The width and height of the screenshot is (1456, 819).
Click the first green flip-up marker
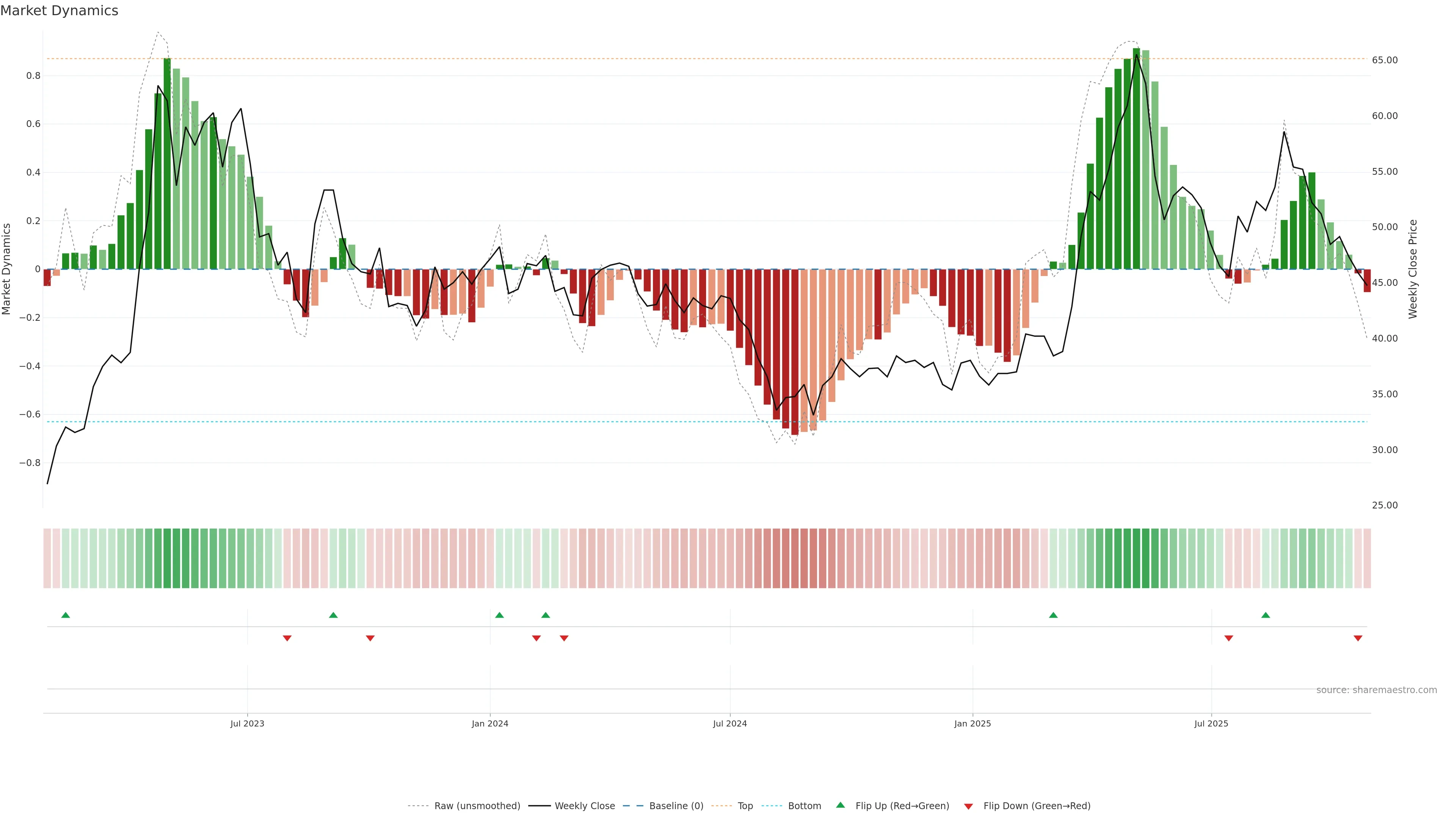tap(66, 615)
